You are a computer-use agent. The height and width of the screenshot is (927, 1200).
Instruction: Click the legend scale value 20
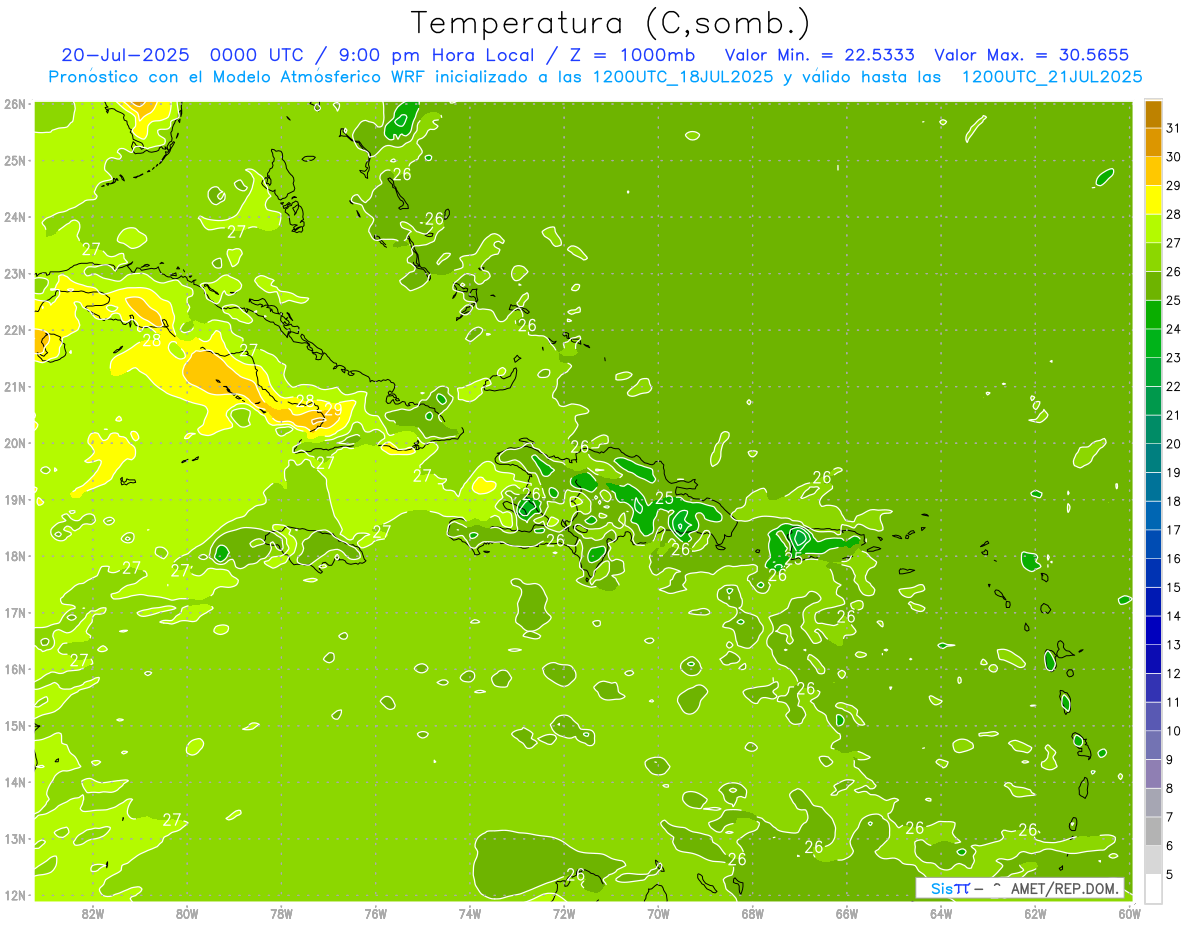1174,444
